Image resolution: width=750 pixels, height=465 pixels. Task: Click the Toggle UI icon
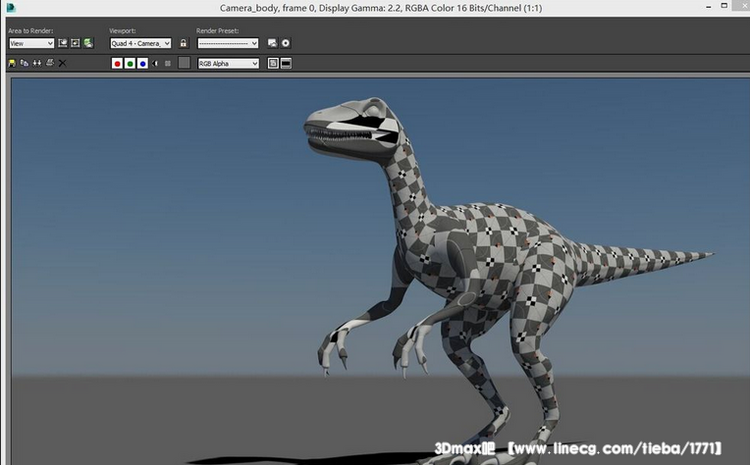click(x=286, y=63)
